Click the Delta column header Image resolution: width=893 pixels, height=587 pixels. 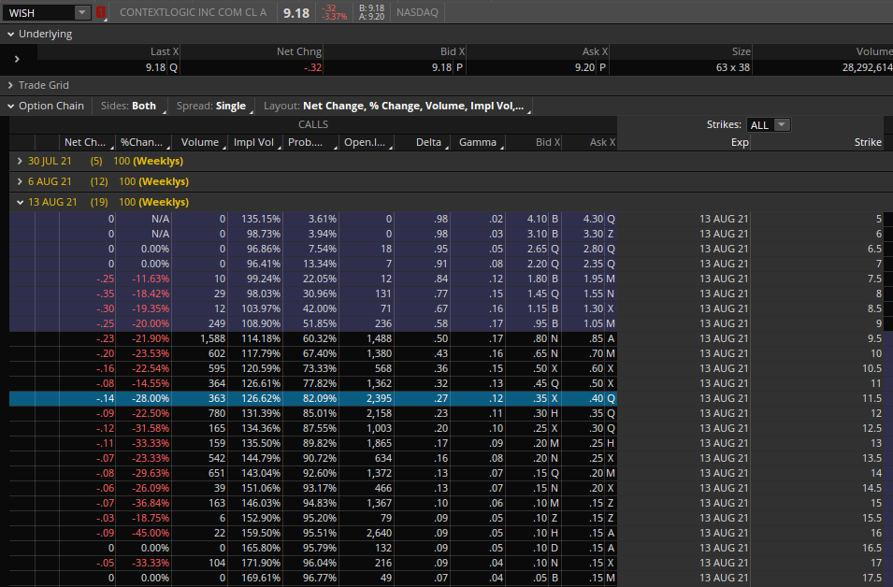(x=428, y=142)
